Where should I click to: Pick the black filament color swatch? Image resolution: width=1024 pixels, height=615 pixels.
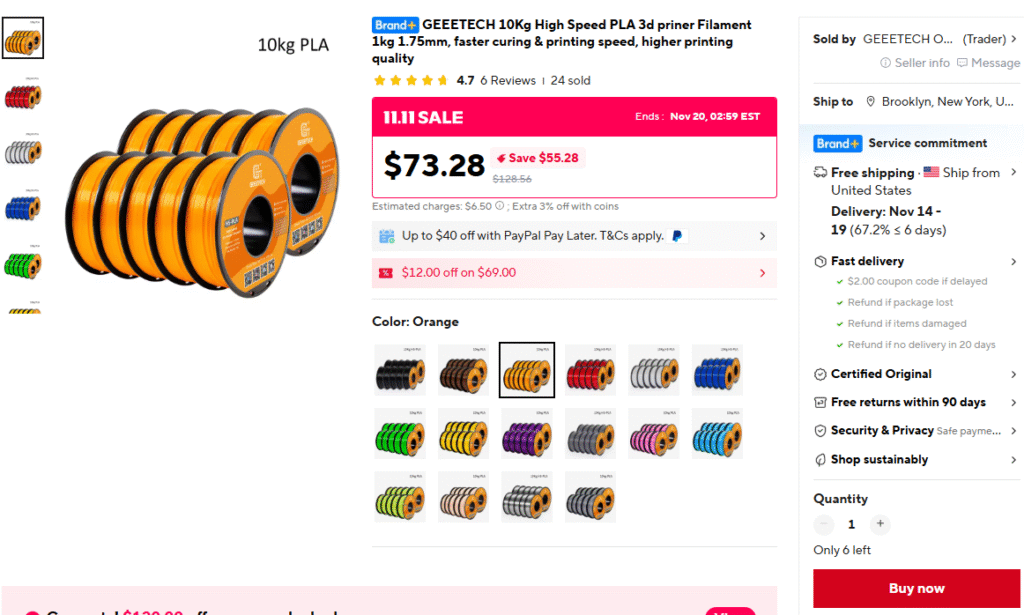400,370
